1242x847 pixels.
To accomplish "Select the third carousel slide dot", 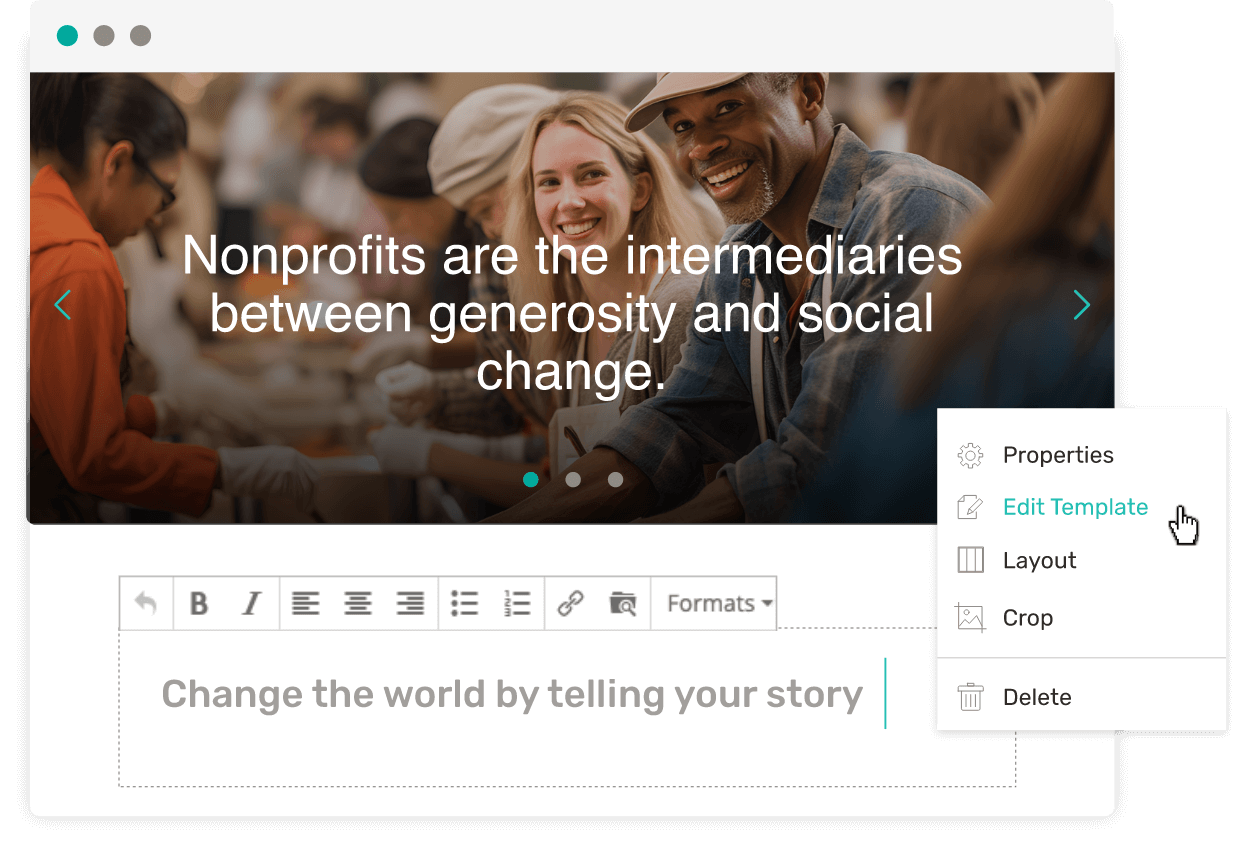I will (x=615, y=479).
